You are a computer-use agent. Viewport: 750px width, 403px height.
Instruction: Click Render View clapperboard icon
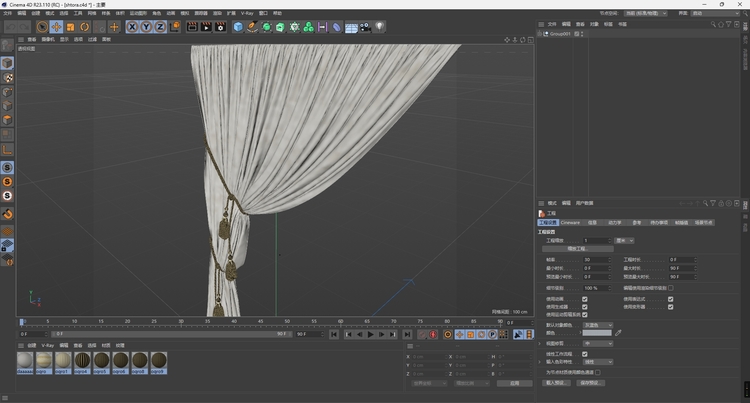coord(192,27)
